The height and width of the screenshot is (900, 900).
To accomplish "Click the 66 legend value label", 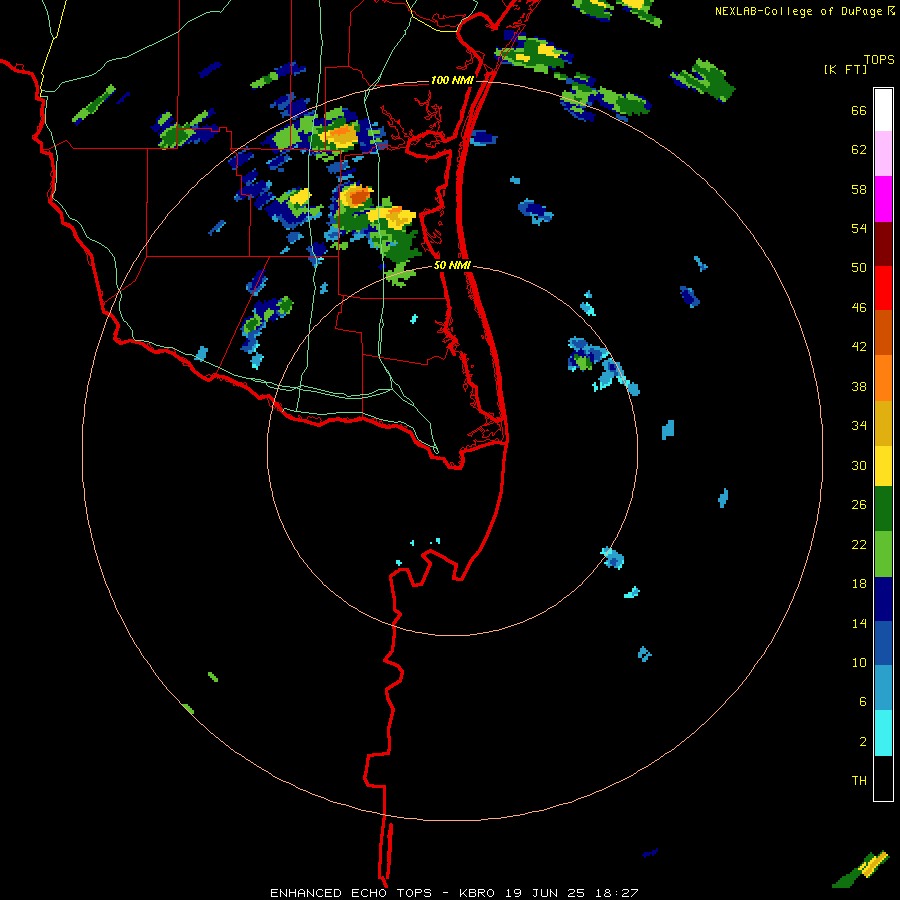I will pos(859,111).
